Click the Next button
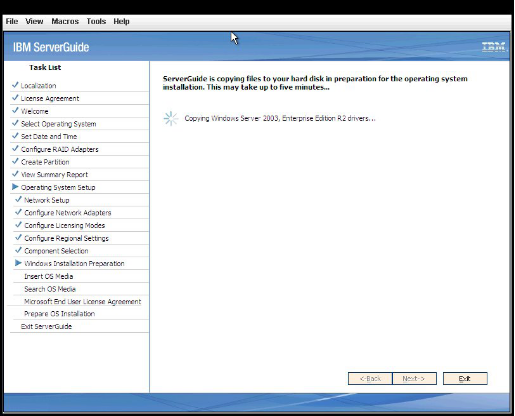The width and height of the screenshot is (515, 416). tap(414, 378)
